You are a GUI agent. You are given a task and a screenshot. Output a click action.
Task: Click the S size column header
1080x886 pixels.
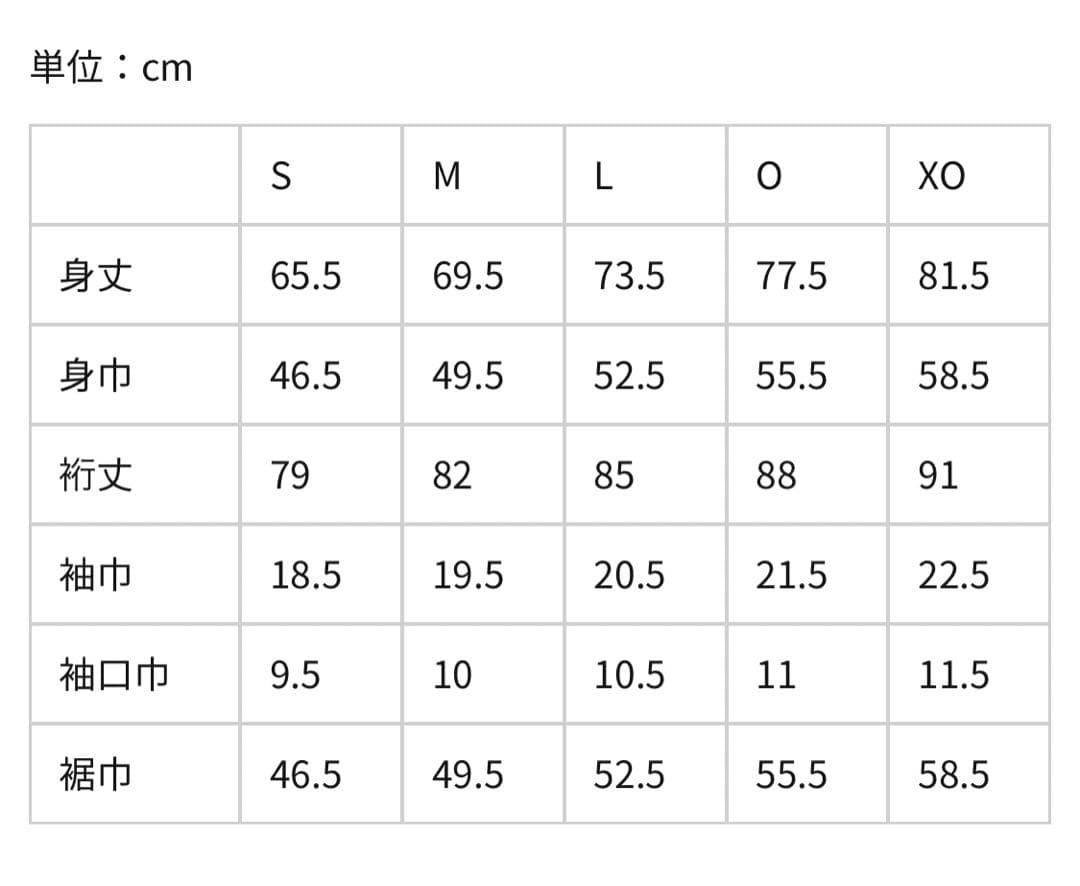[x=282, y=176]
